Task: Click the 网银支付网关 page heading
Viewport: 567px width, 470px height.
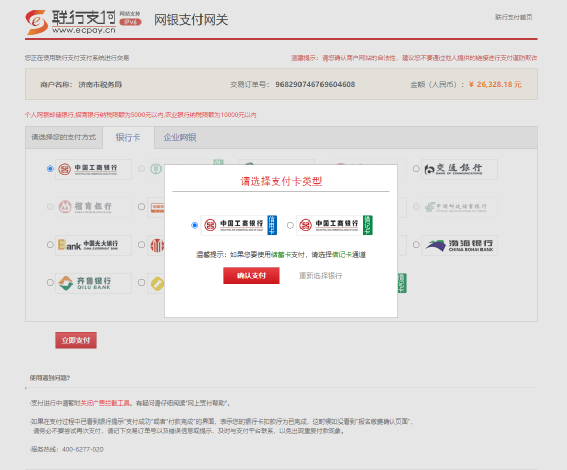Action: click(x=191, y=20)
